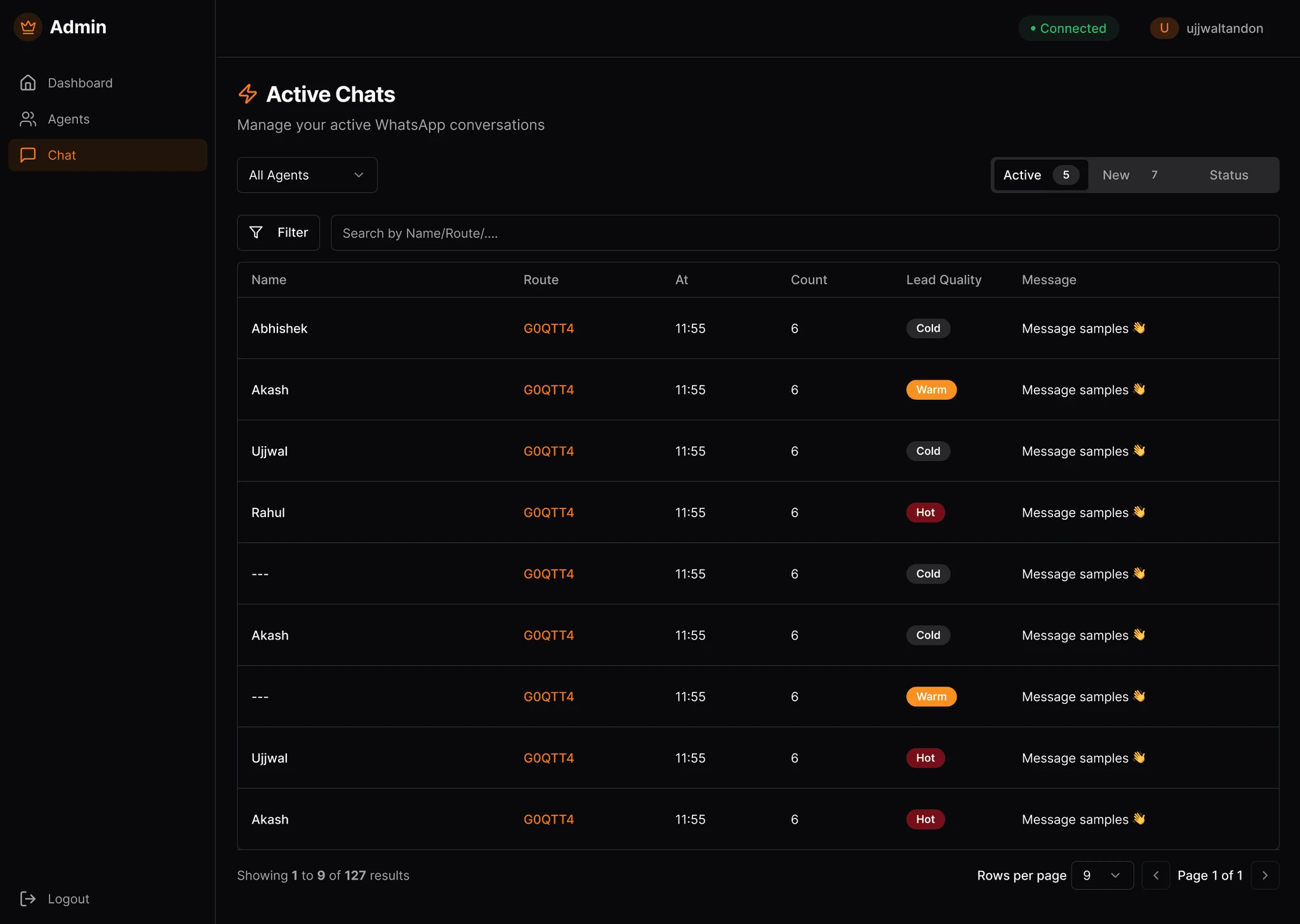
Task: Click the 'Lead Quality' column header
Action: [944, 280]
